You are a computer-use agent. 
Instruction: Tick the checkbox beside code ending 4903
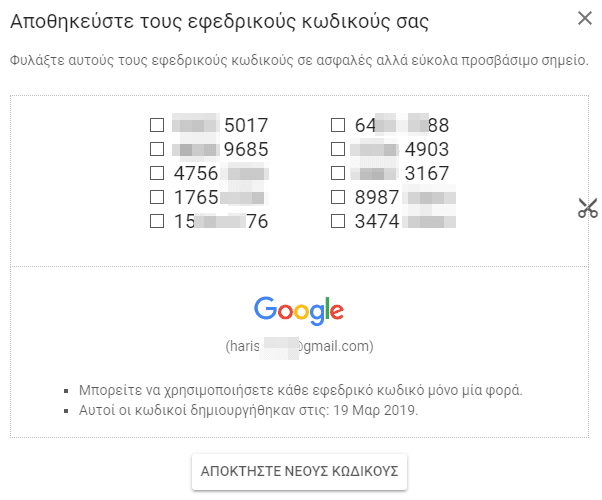(338, 149)
